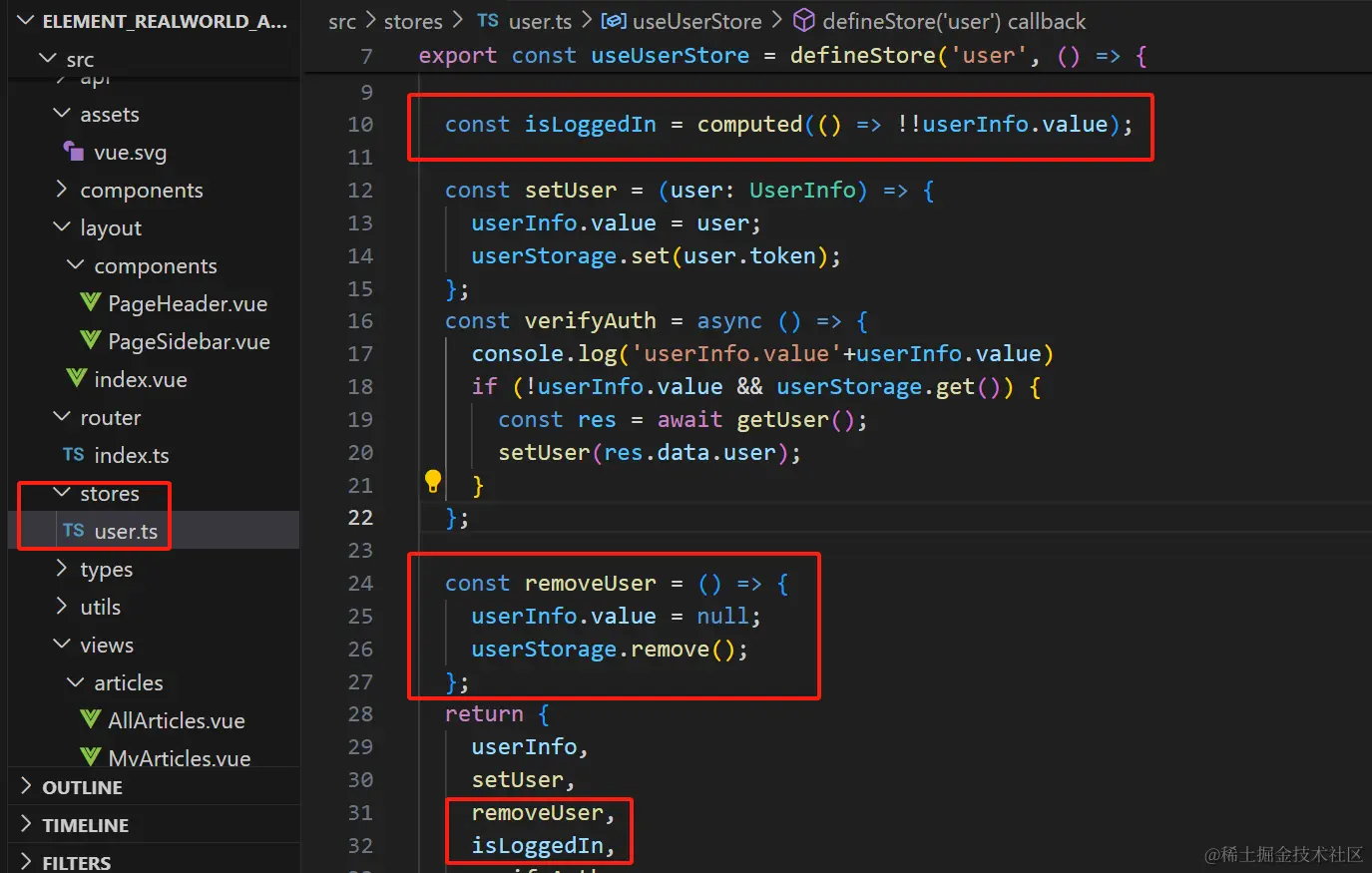Image resolution: width=1372 pixels, height=873 pixels.
Task: Expand the OUTLINE panel section
Action: 26,787
